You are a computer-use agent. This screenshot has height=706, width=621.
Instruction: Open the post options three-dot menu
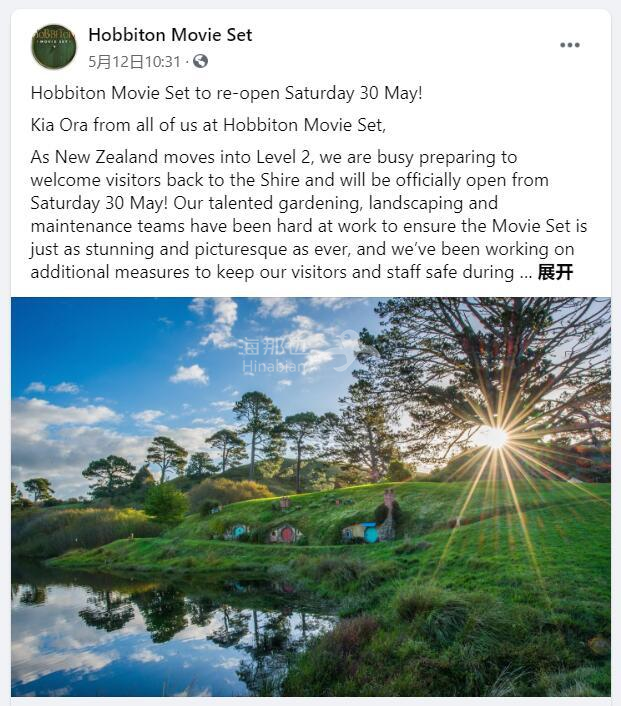570,45
